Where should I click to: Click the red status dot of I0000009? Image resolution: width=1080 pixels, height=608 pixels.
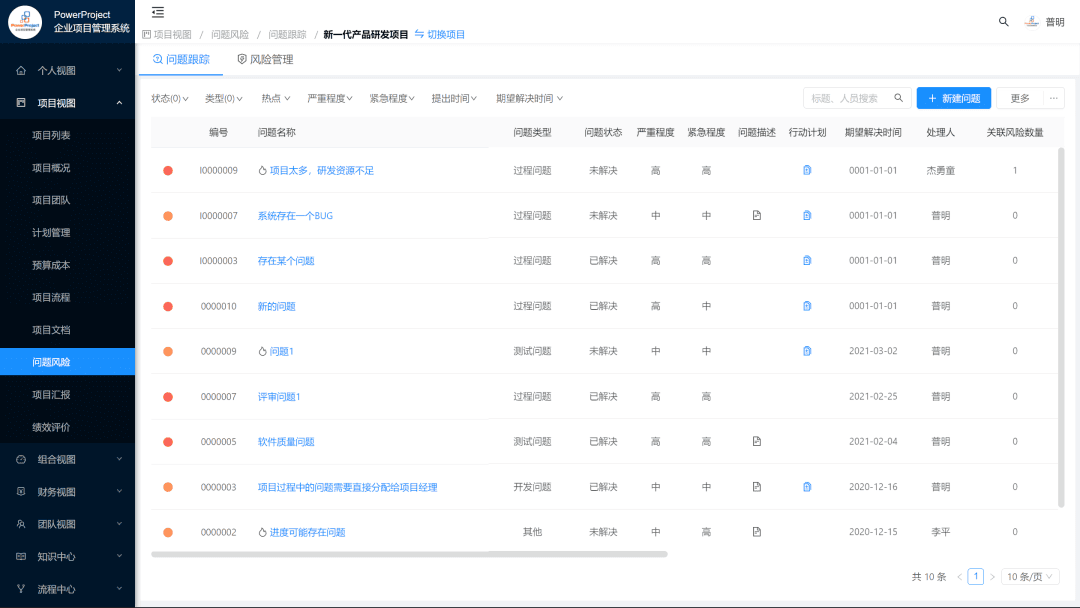pos(167,170)
